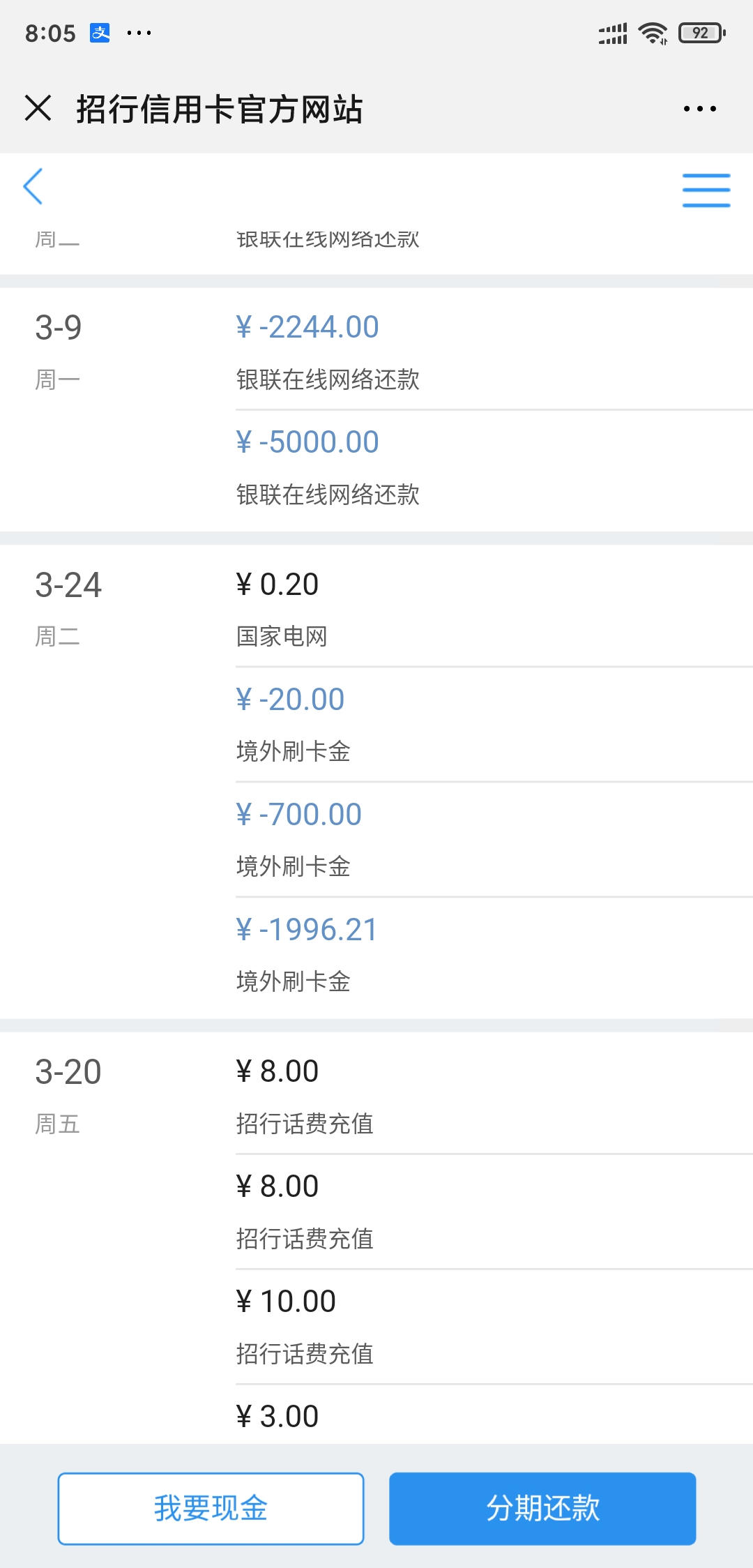Tap the signal strength icon

point(613,33)
